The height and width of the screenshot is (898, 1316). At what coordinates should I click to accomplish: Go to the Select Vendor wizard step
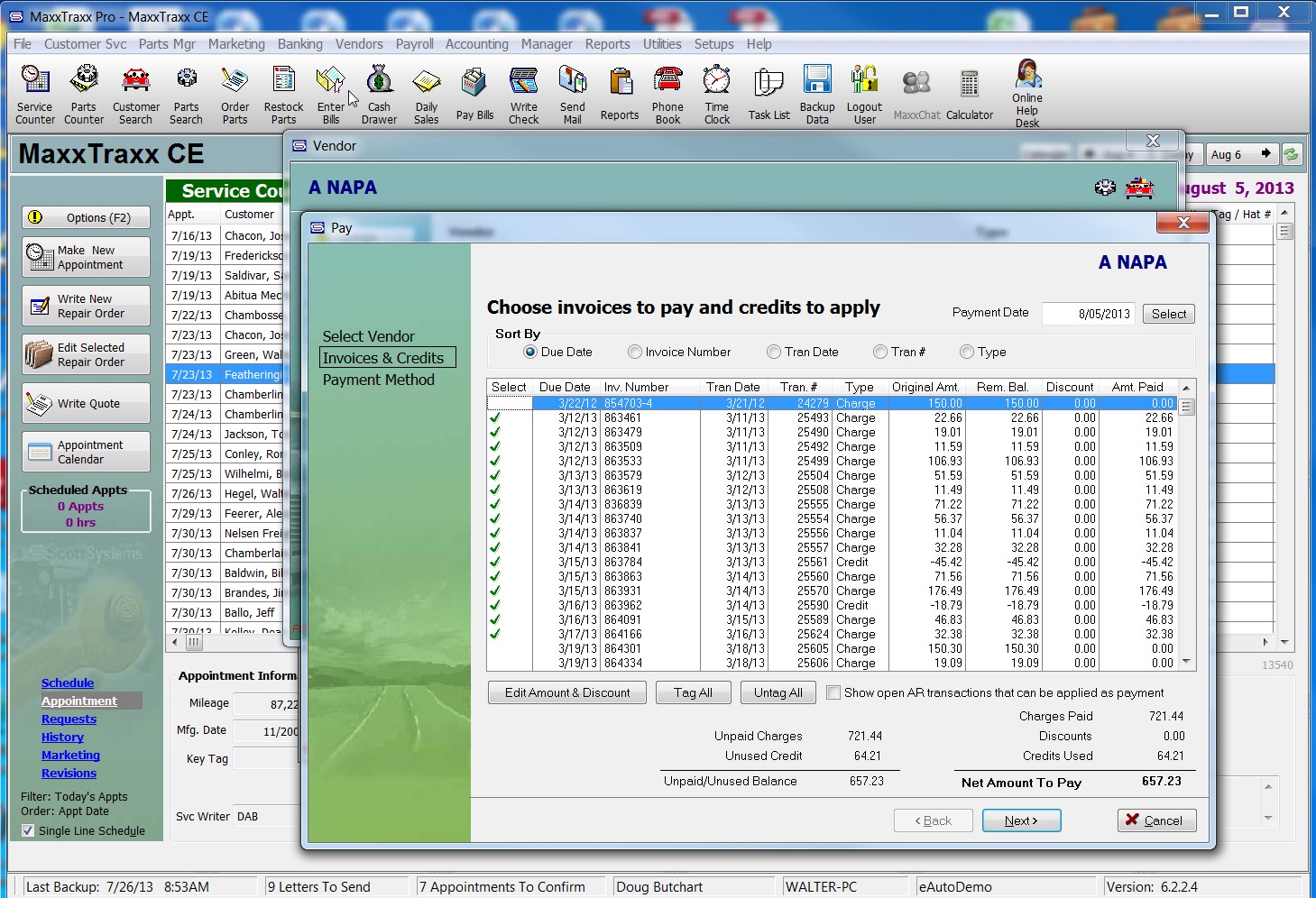(x=369, y=336)
